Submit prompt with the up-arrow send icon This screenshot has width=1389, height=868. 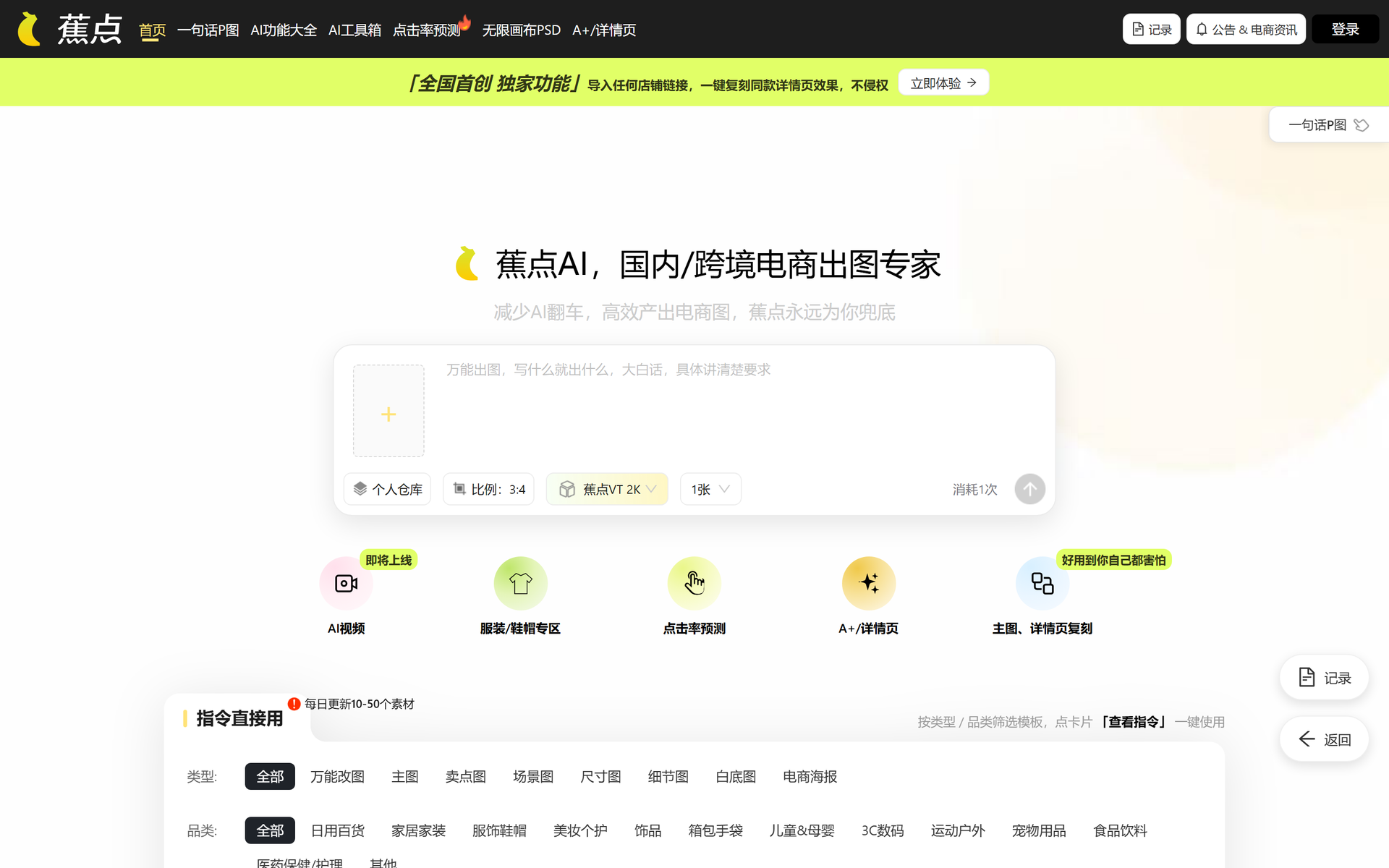pos(1029,489)
